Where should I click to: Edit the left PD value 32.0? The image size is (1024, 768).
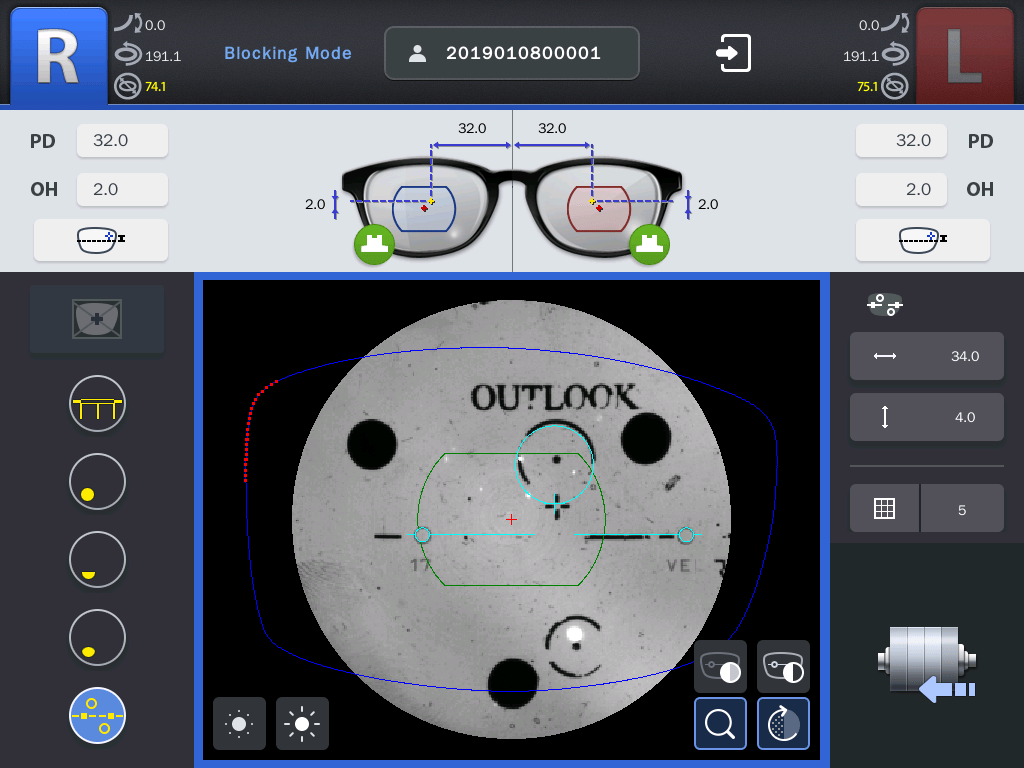coord(901,140)
